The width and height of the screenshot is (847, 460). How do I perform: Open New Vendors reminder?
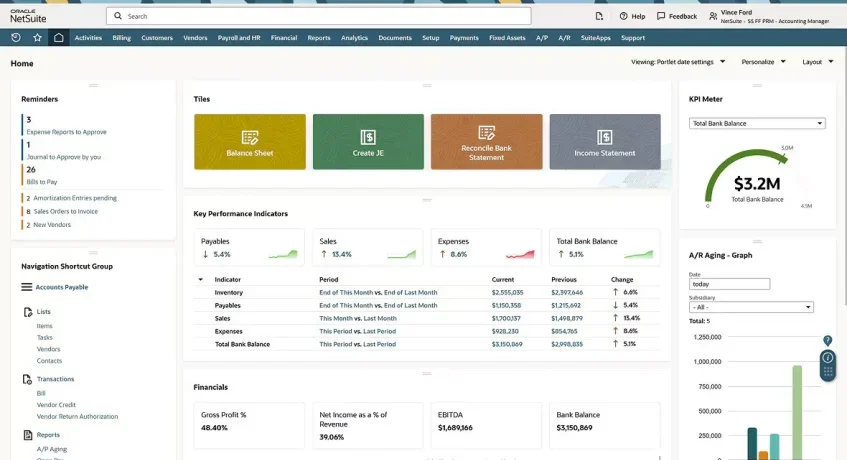point(52,225)
